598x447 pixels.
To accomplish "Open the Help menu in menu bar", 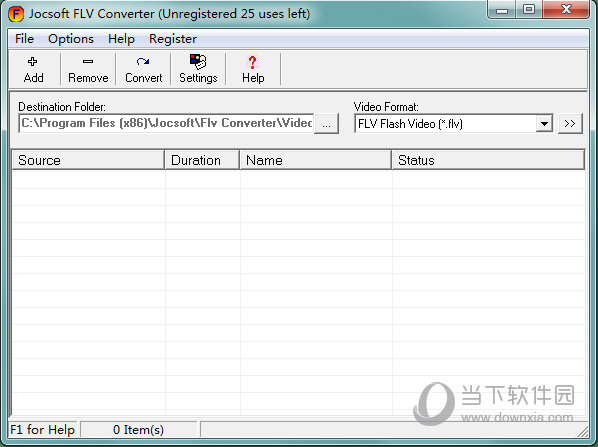I will 121,39.
